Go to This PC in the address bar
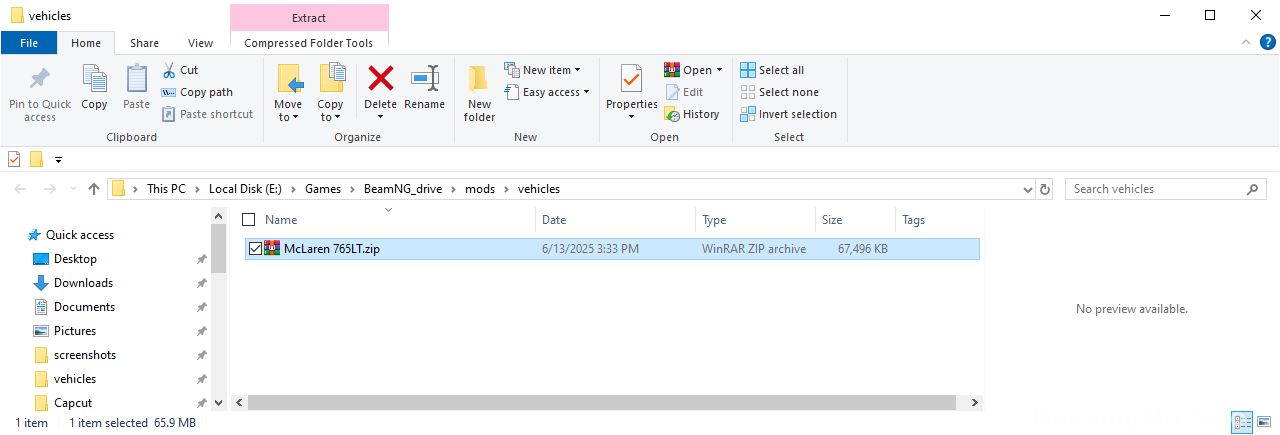1280x435 pixels. [x=166, y=189]
